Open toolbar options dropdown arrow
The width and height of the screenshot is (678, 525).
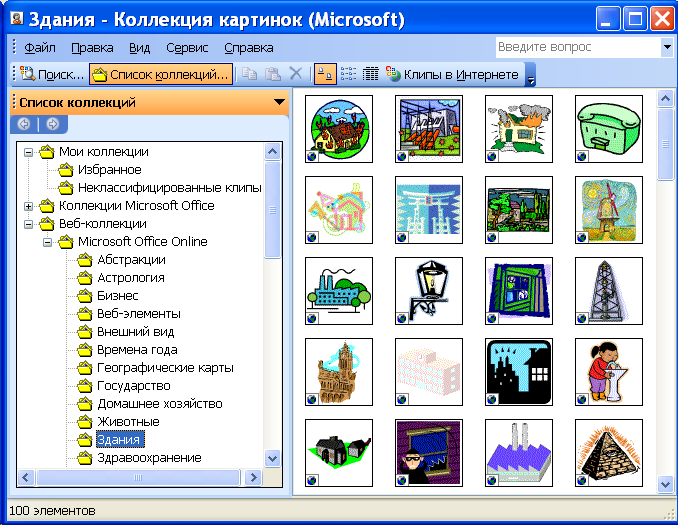click(x=531, y=75)
